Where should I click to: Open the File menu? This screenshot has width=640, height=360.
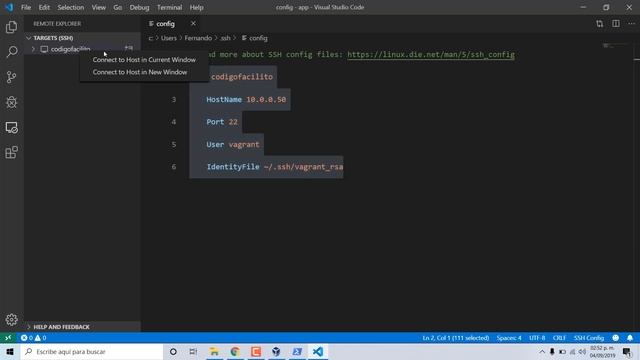tap(26, 7)
